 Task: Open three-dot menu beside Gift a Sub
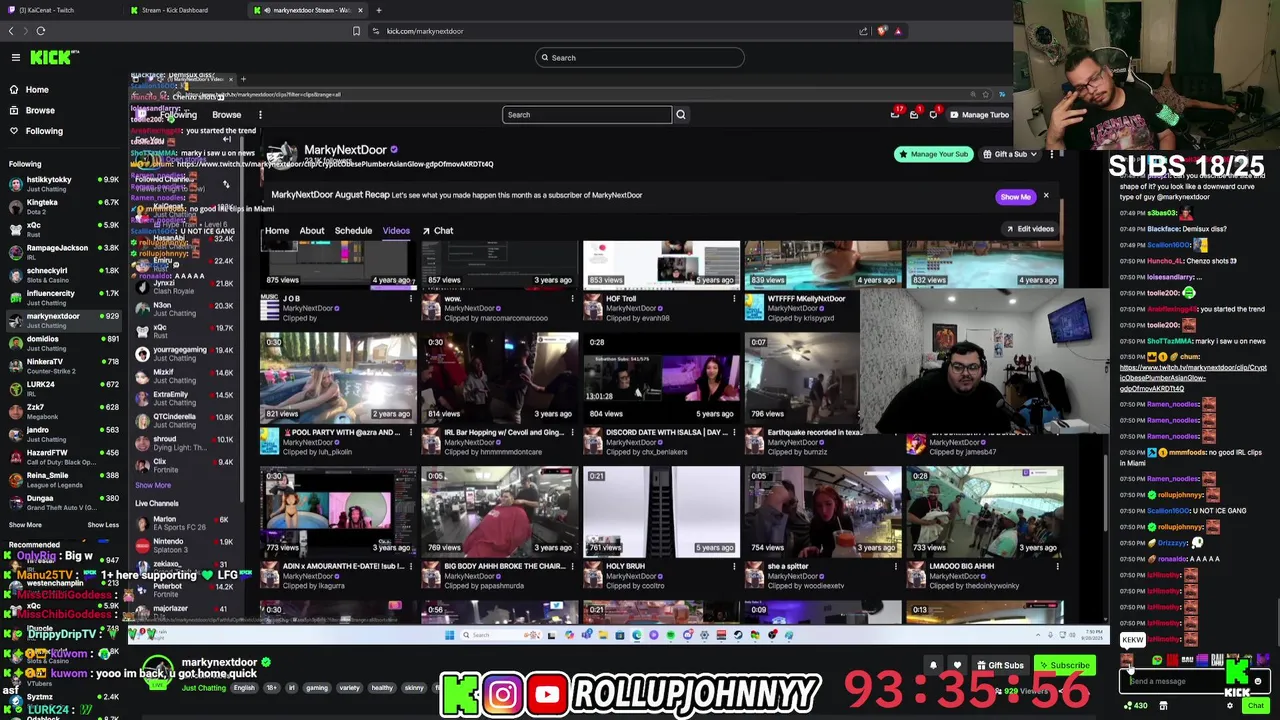pos(1051,154)
